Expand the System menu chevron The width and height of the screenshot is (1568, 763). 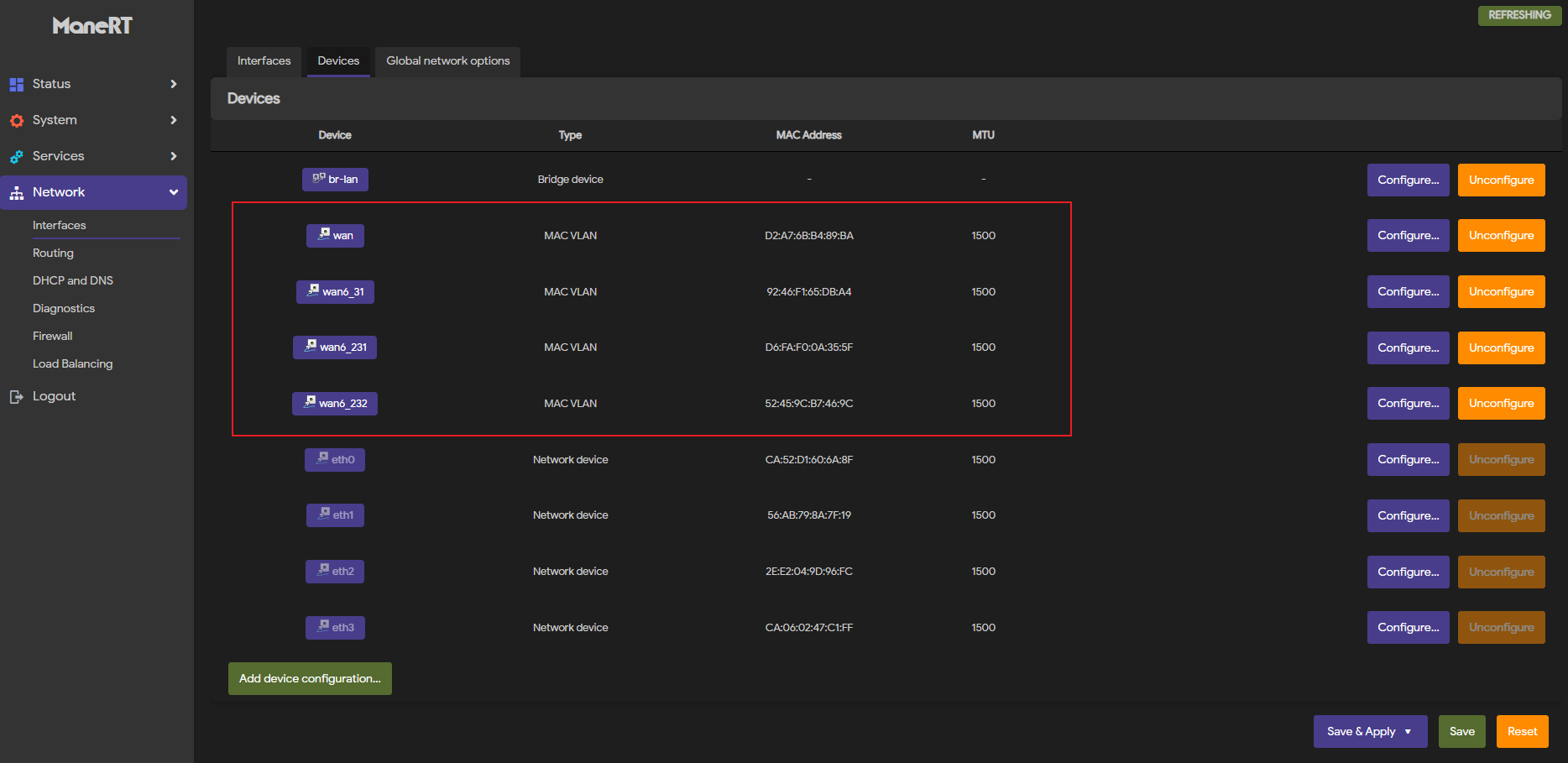(x=173, y=120)
